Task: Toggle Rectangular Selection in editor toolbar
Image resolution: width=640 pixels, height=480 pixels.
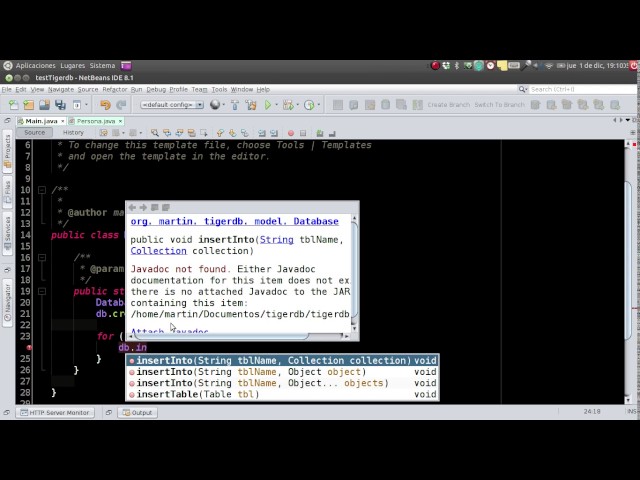Action: pyautogui.click(x=204, y=133)
